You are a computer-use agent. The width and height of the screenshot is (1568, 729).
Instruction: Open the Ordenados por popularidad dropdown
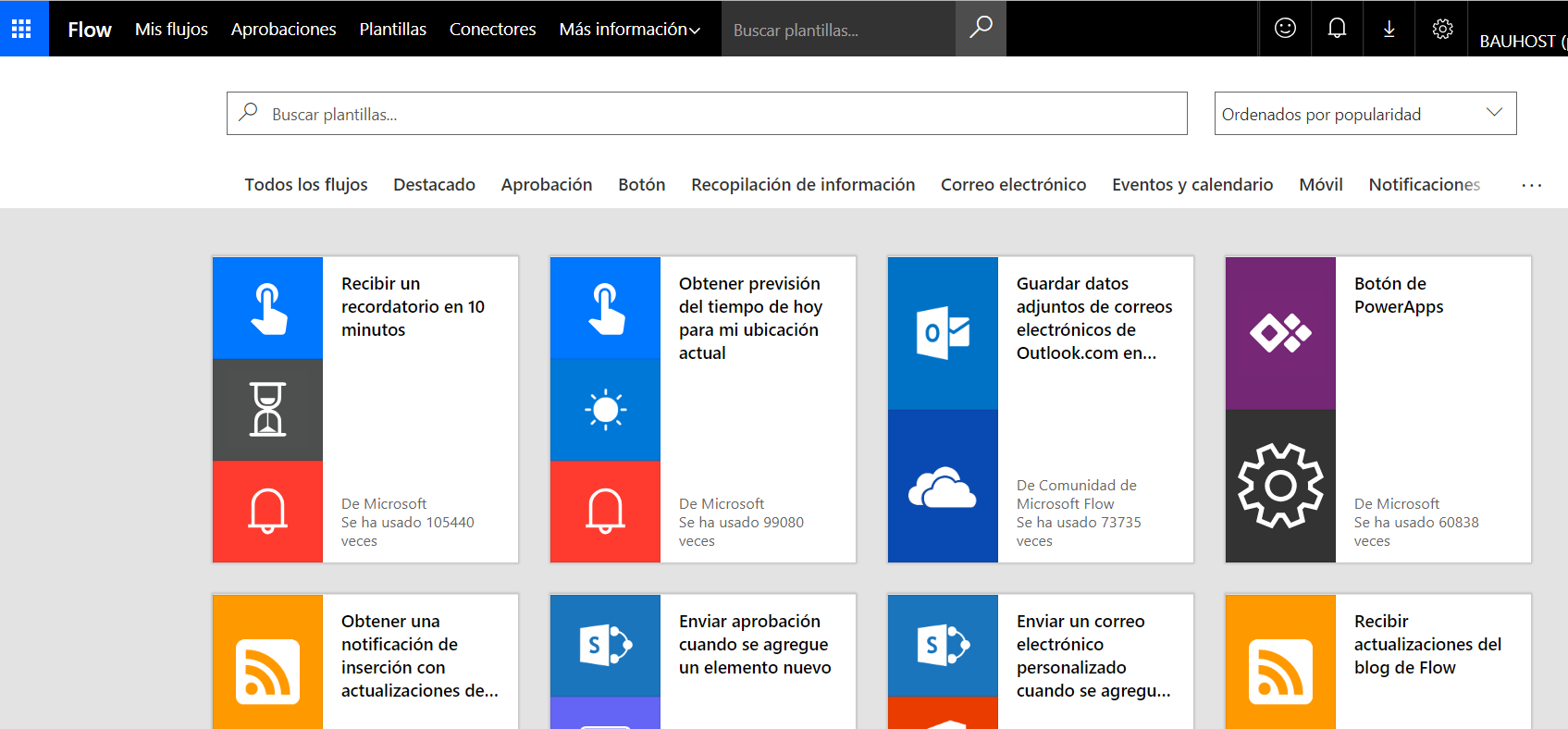click(1365, 114)
